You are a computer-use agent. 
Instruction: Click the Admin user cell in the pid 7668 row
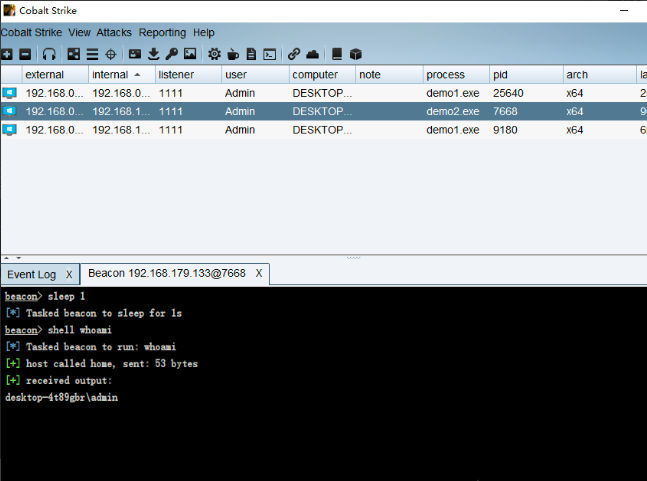[x=255, y=111]
